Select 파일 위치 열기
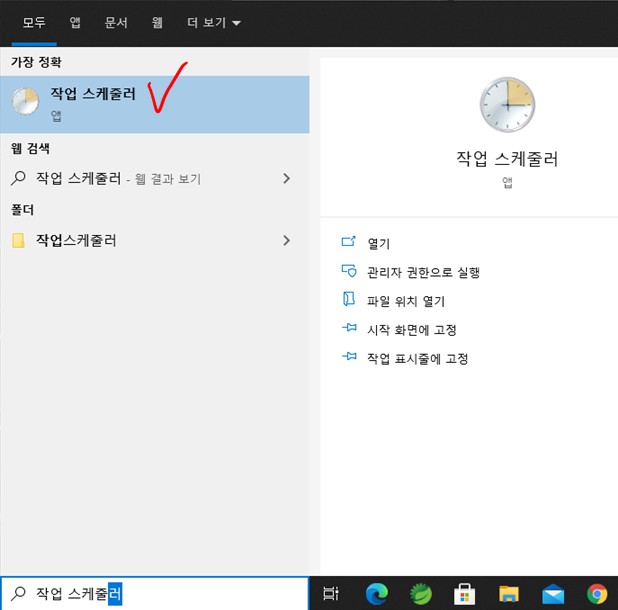The height and width of the screenshot is (610, 618). point(406,301)
